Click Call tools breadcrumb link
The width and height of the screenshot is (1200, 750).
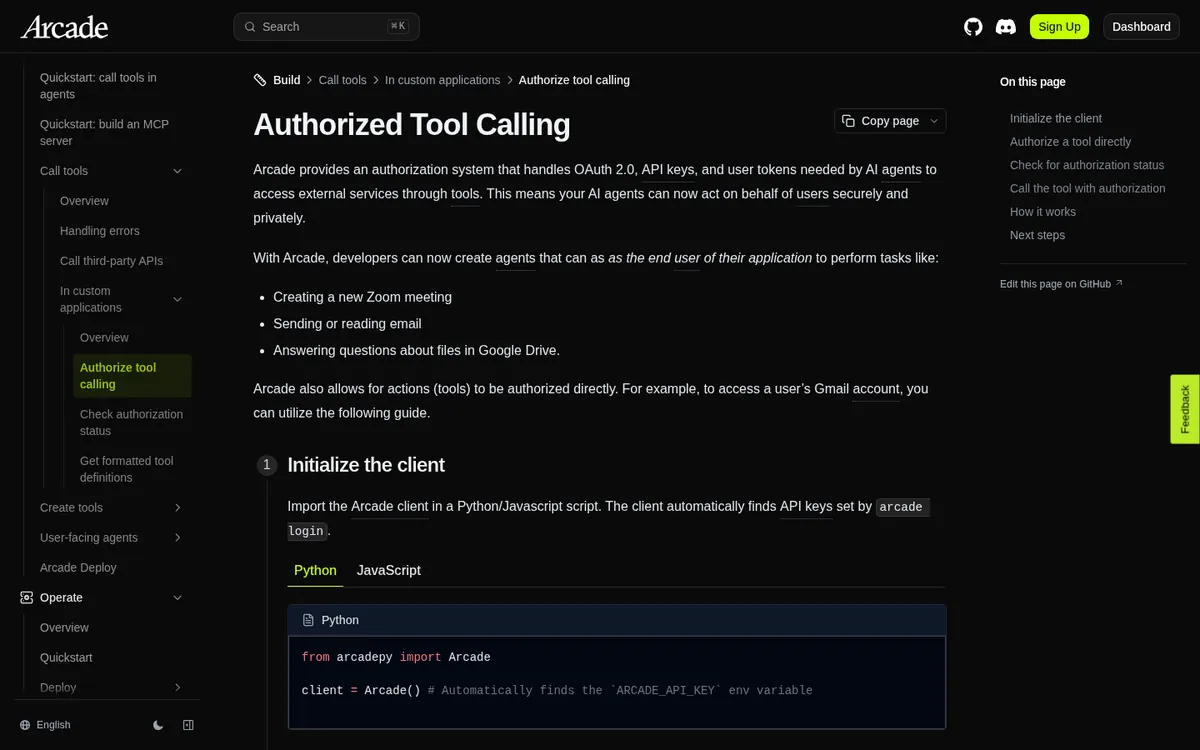coord(342,80)
